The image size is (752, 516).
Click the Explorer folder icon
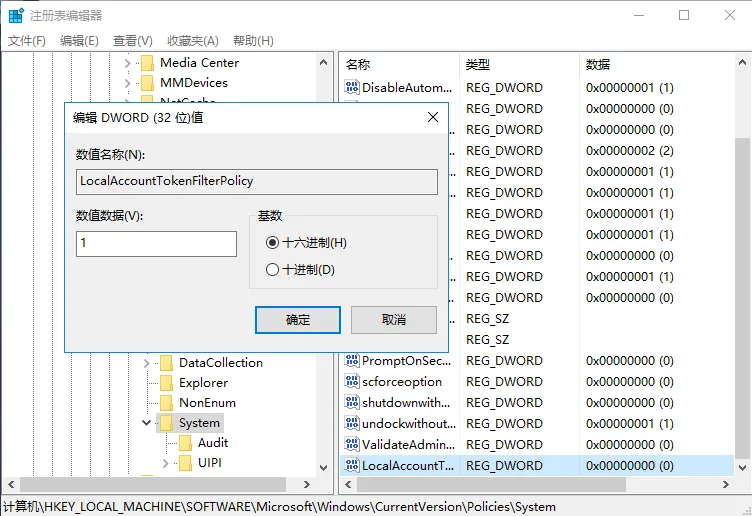(x=166, y=383)
